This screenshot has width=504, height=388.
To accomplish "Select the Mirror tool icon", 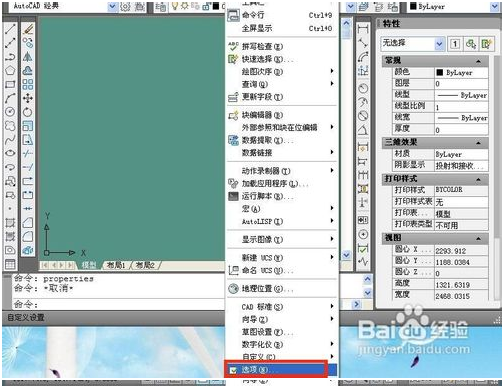I will pyautogui.click(x=28, y=57).
